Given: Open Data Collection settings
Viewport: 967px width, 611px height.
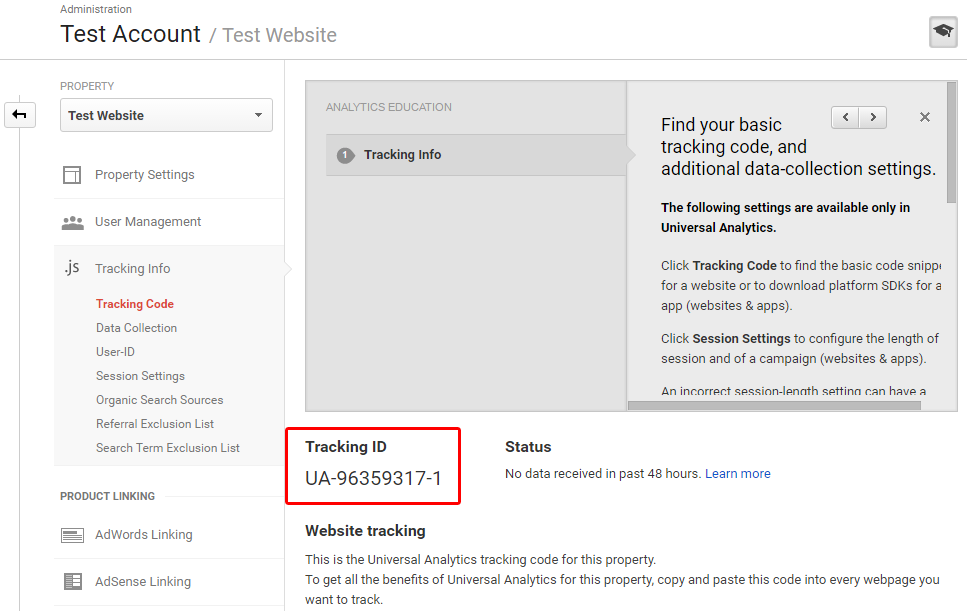Looking at the screenshot, I should (x=136, y=328).
